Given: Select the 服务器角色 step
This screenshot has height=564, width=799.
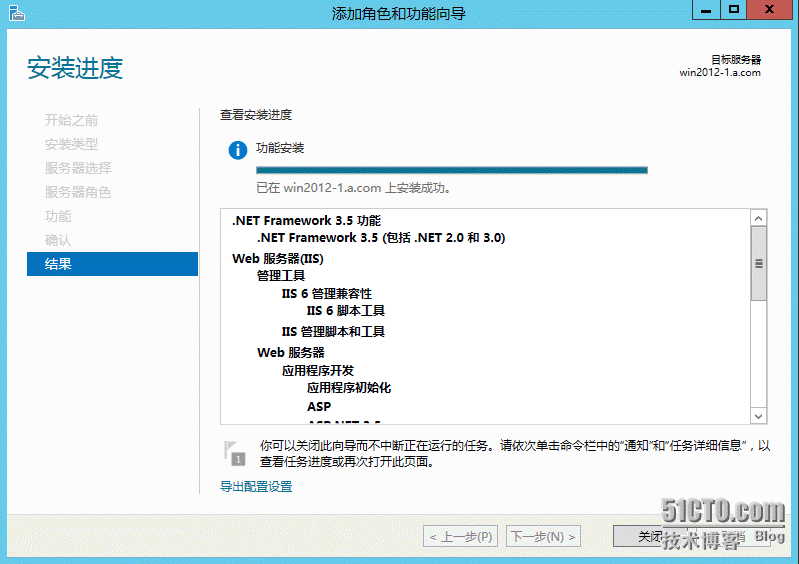Looking at the screenshot, I should pyautogui.click(x=78, y=192).
